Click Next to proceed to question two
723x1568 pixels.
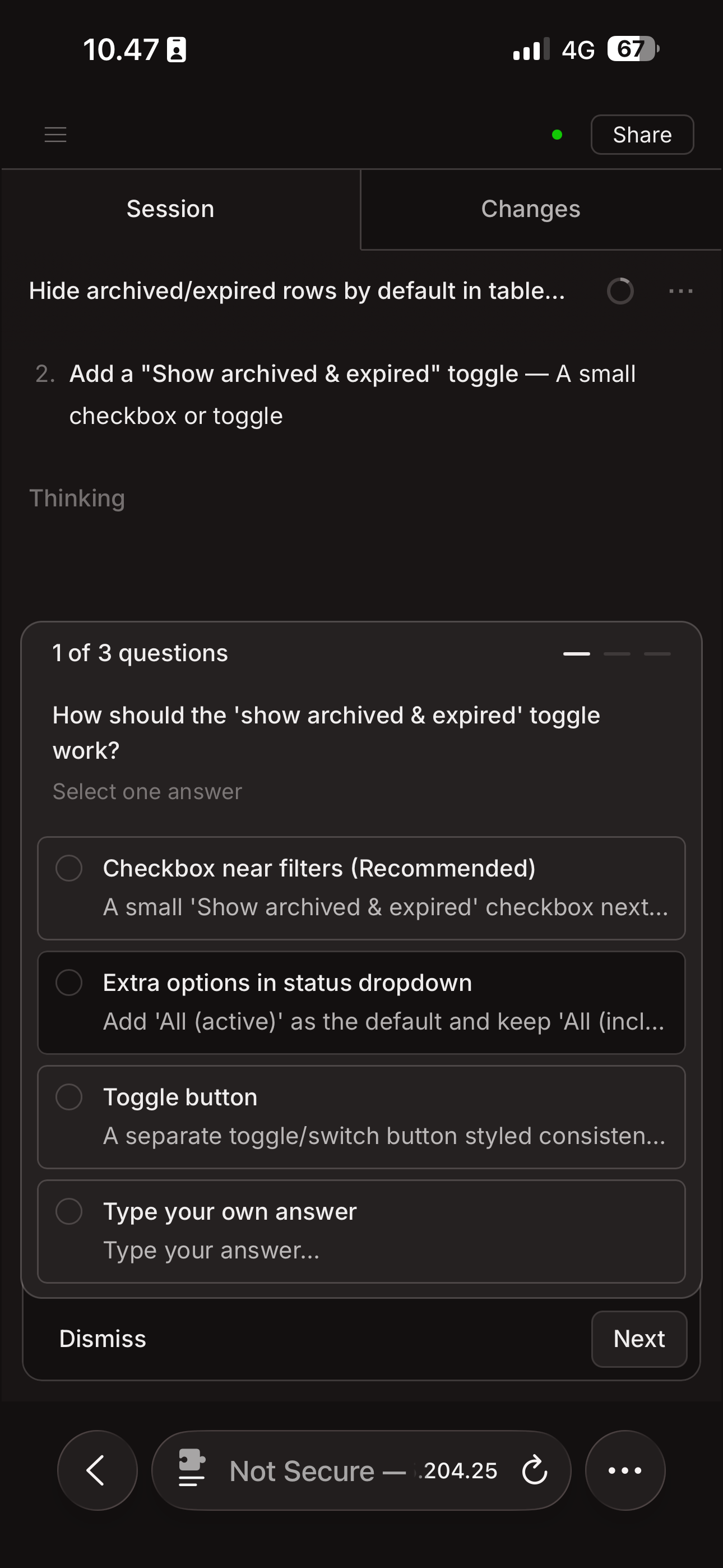pos(638,1339)
